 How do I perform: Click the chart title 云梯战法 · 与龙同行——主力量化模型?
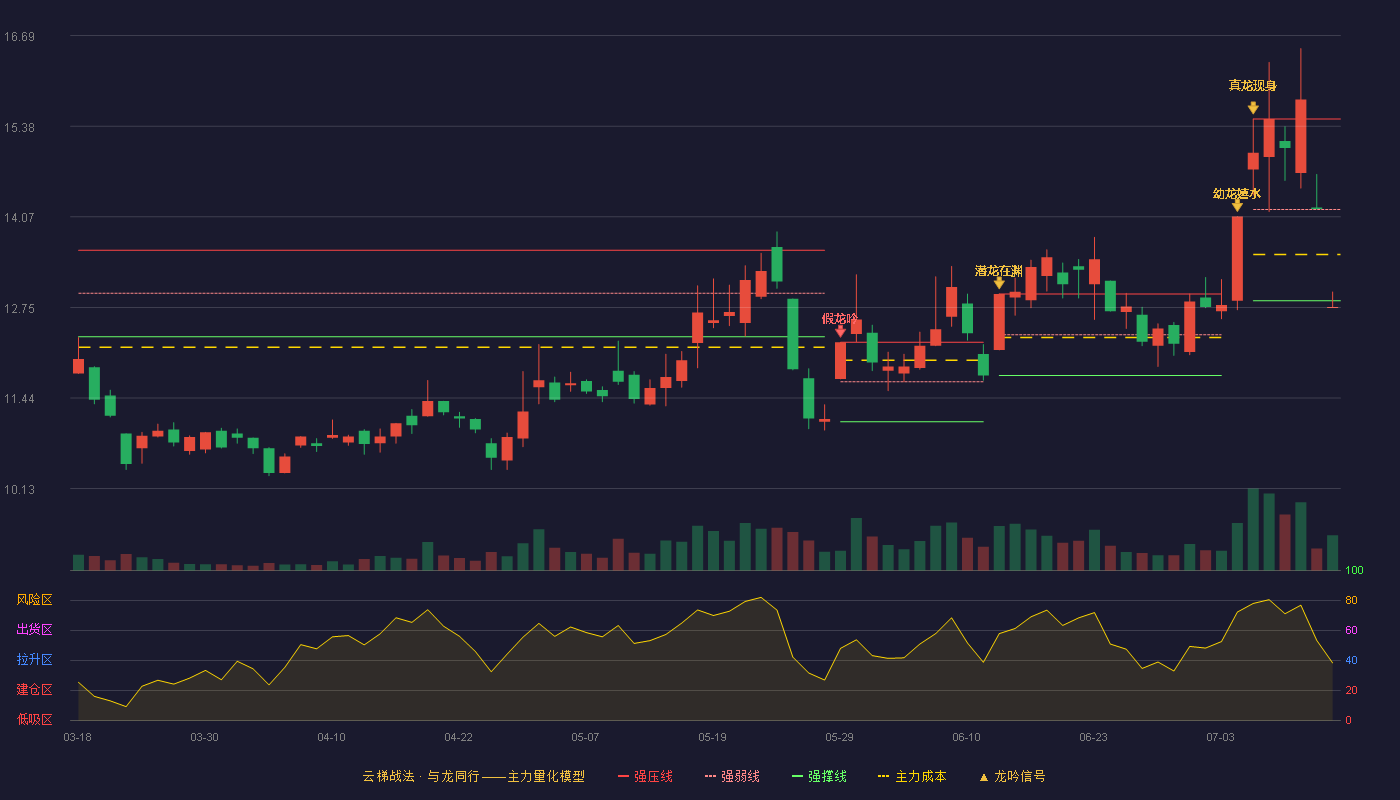pos(474,776)
